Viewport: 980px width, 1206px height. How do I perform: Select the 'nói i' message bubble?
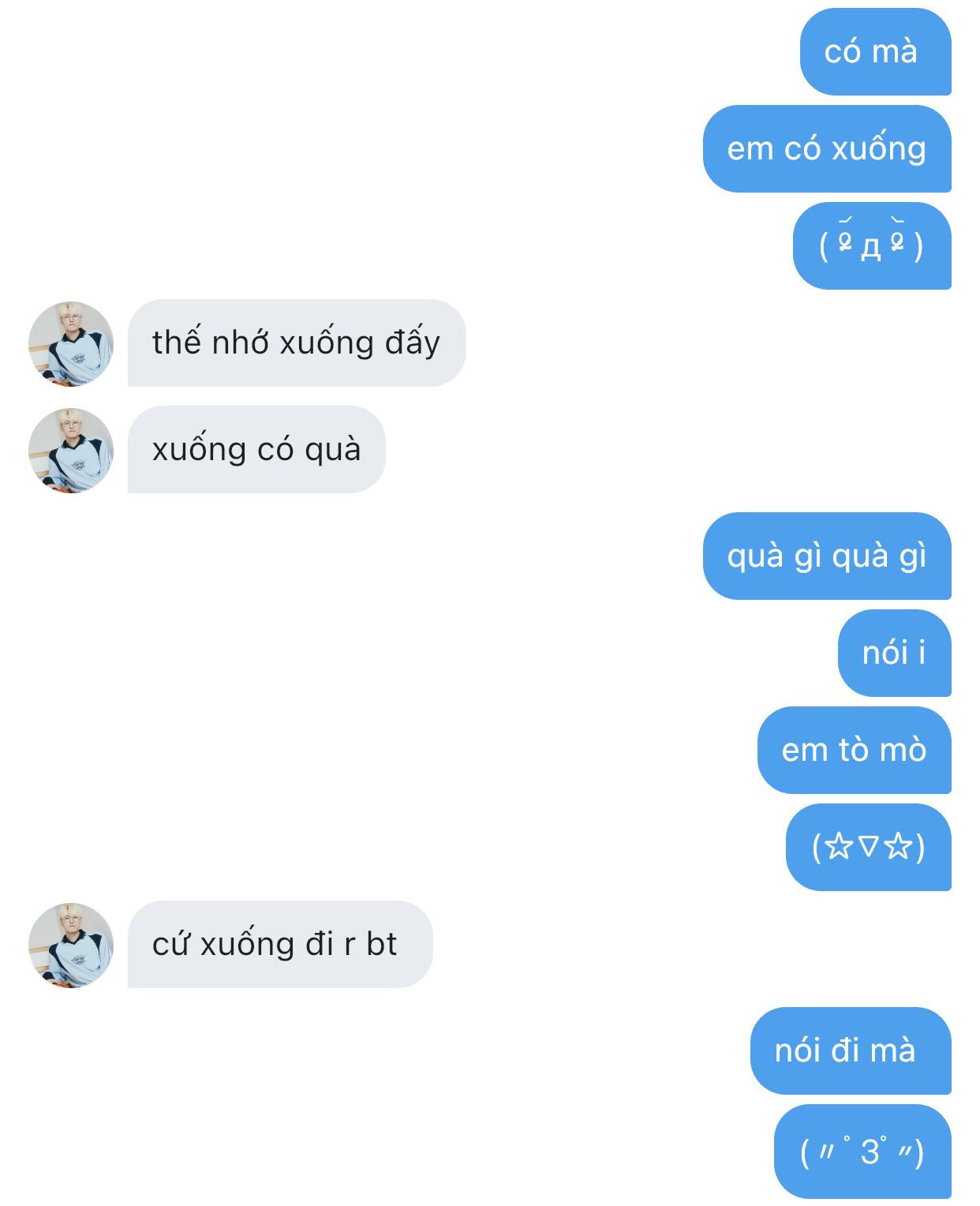895,654
